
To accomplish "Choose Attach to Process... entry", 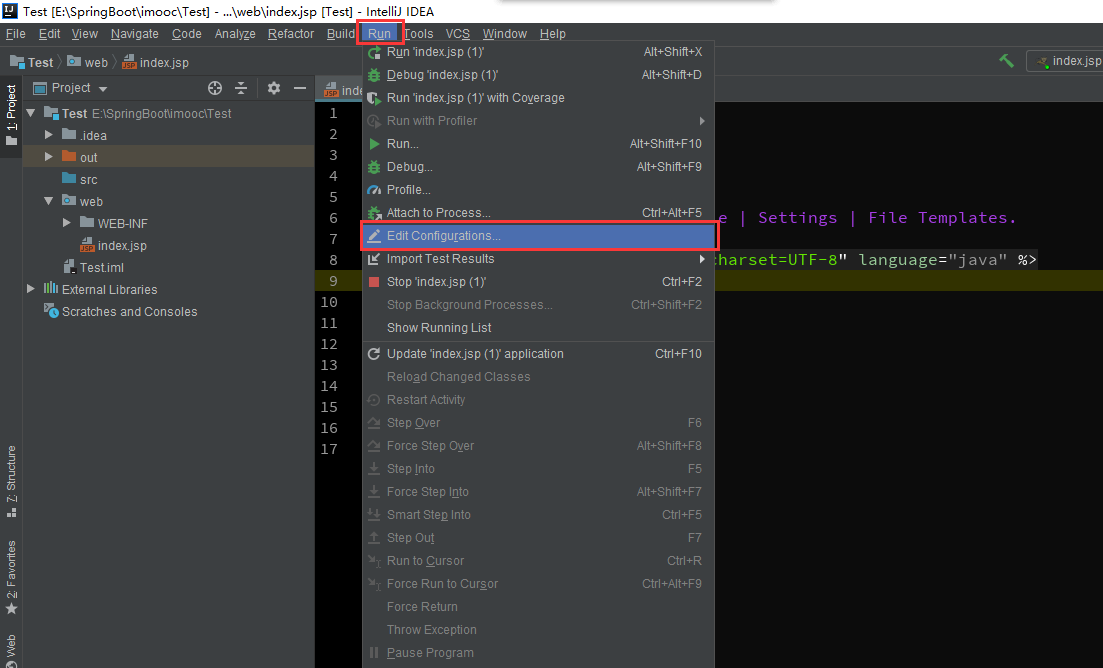I will pos(539,212).
